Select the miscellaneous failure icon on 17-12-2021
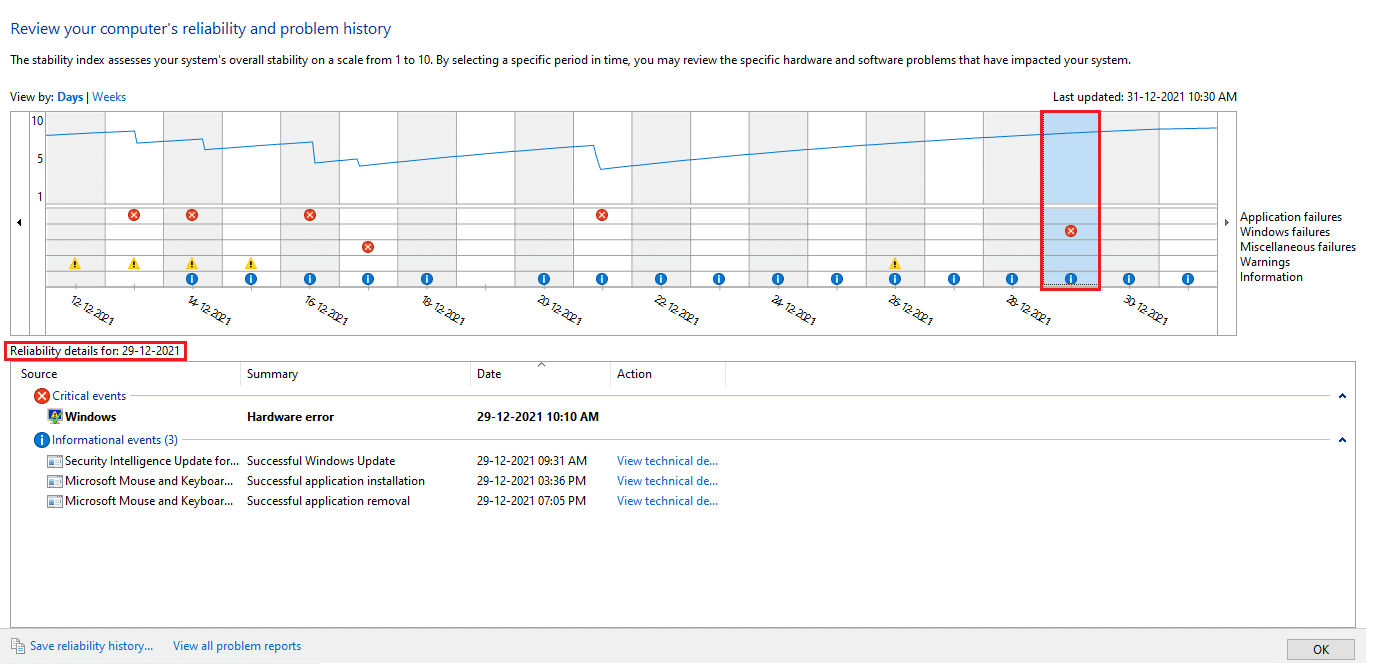The height and width of the screenshot is (672, 1378). (x=368, y=247)
